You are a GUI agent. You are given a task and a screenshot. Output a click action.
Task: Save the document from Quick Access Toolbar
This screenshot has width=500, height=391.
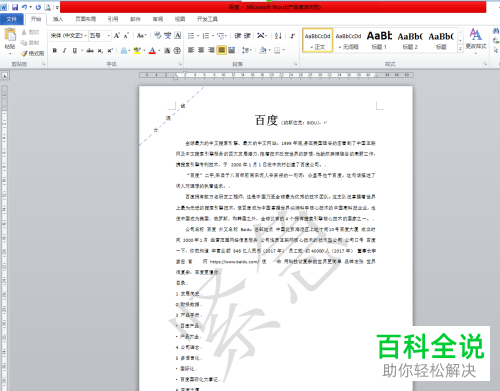point(15,7)
